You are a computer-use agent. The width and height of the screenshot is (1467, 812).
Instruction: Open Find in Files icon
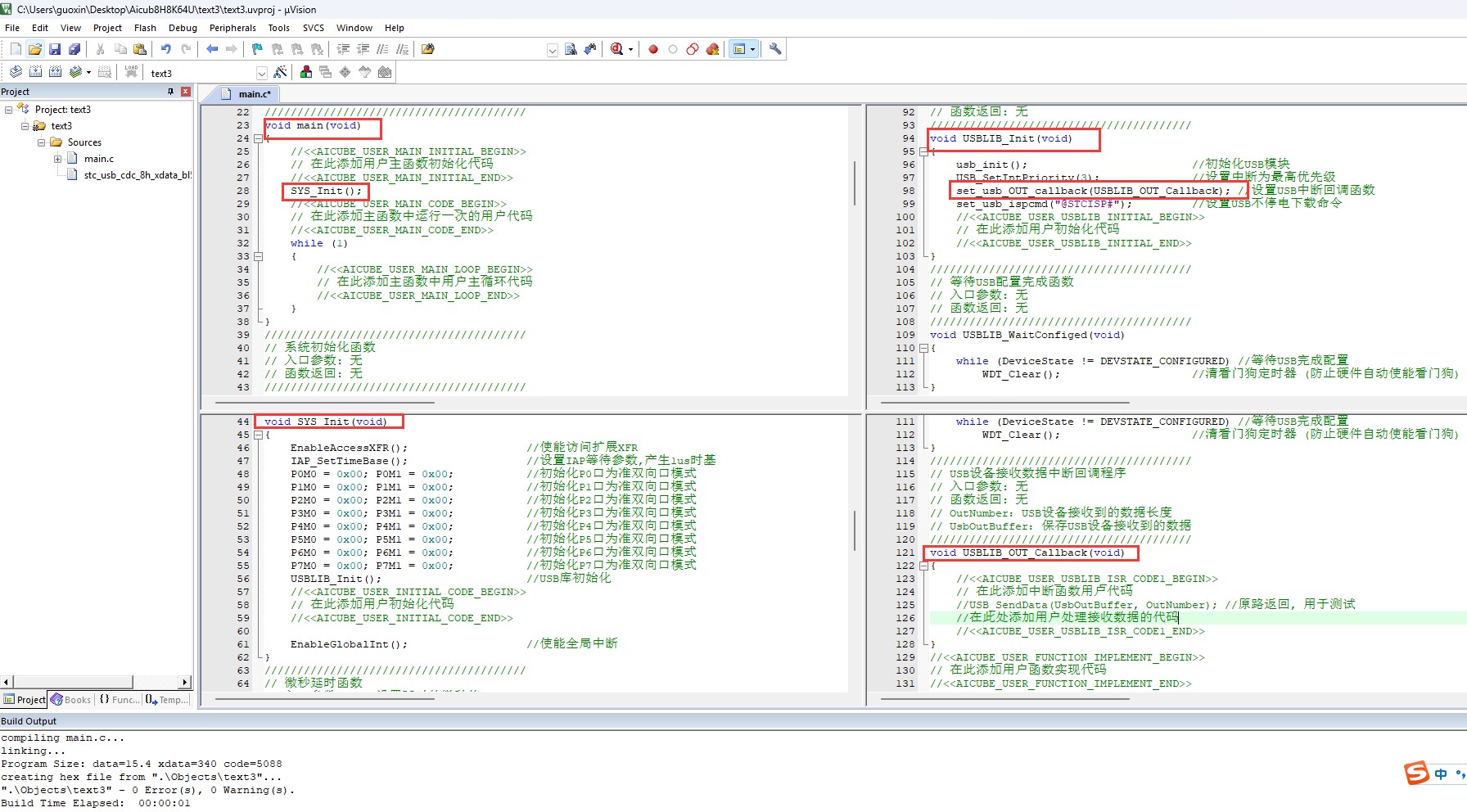point(427,49)
